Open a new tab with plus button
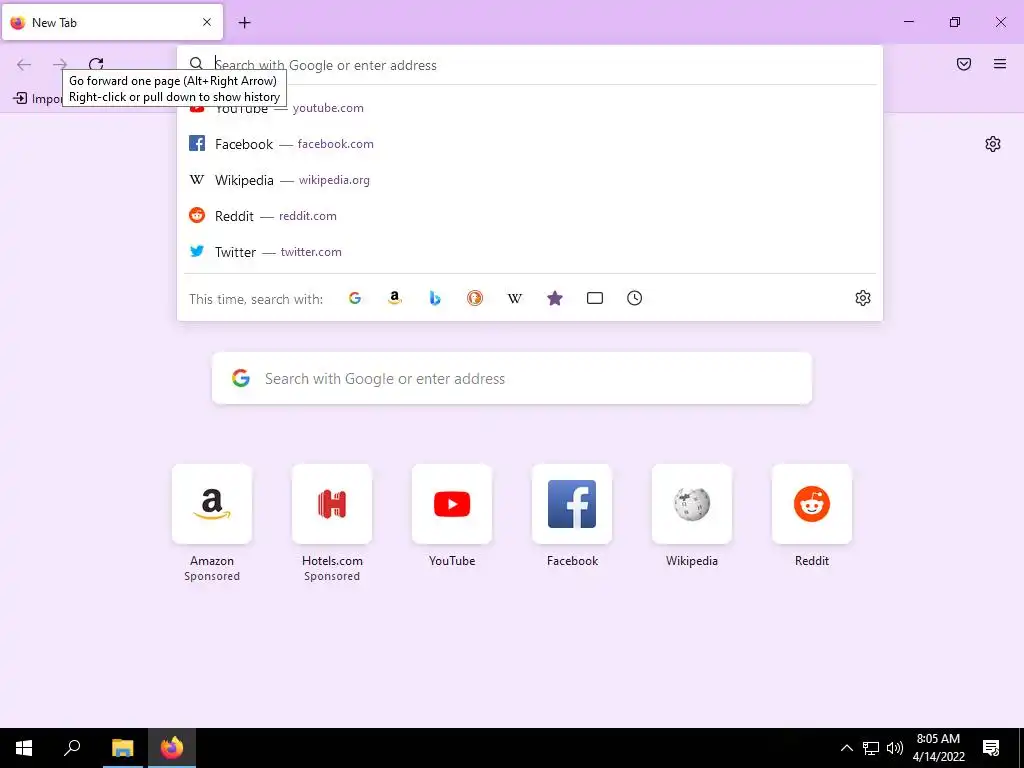 [244, 22]
